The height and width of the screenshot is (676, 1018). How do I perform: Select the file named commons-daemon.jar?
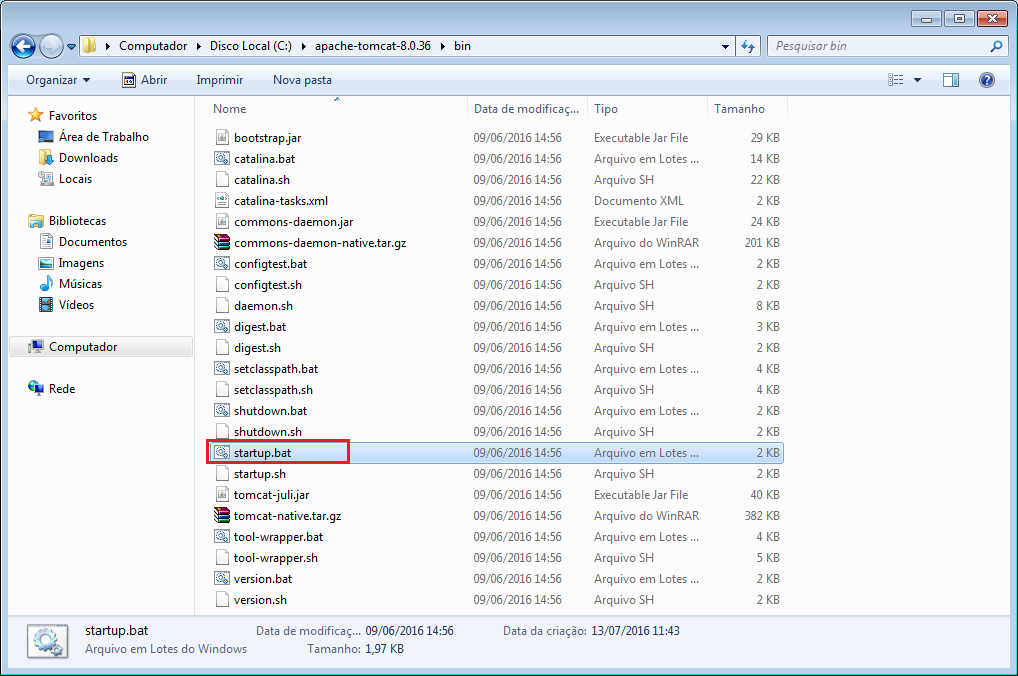[293, 221]
